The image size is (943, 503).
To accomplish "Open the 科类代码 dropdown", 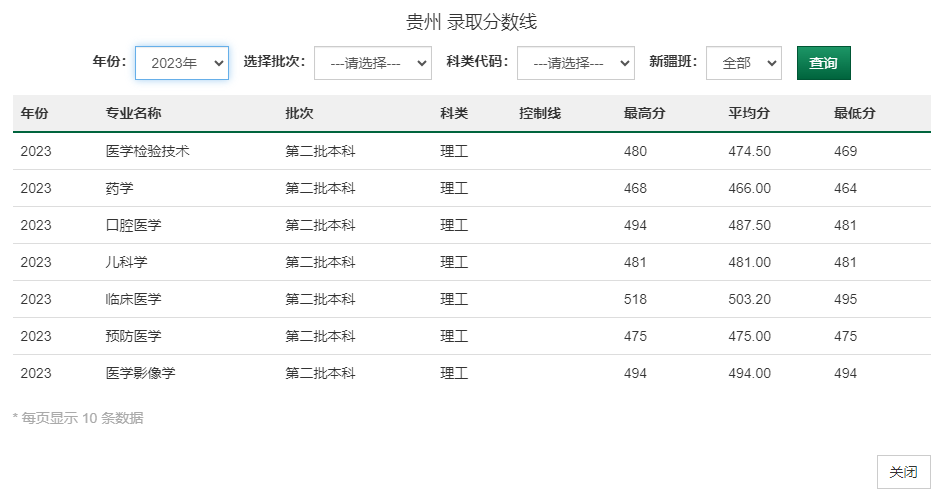I will point(575,63).
